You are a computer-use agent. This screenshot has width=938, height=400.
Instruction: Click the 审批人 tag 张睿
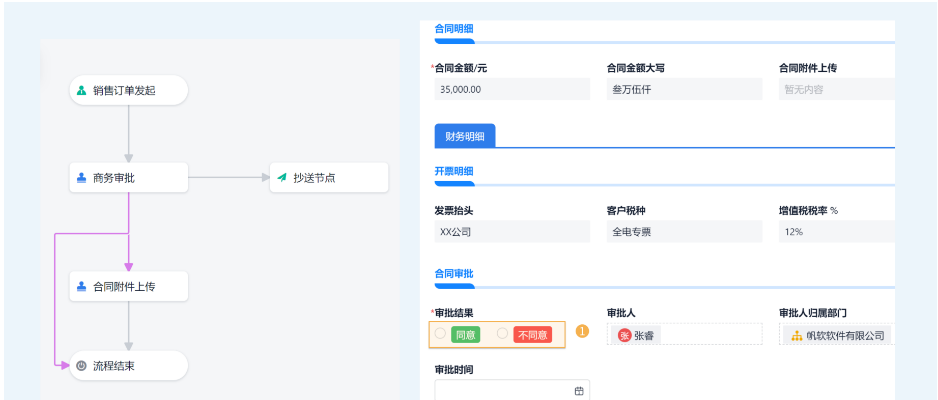point(636,335)
